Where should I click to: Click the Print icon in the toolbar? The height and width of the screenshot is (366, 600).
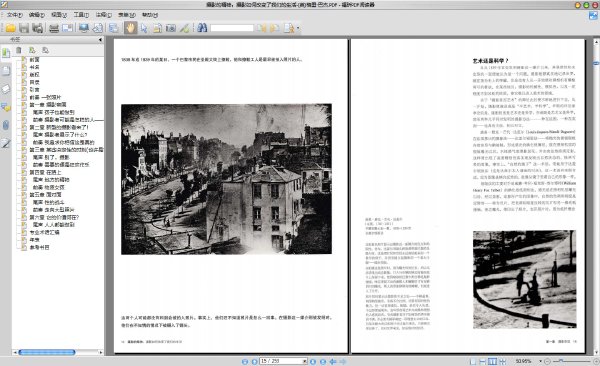click(x=54, y=28)
